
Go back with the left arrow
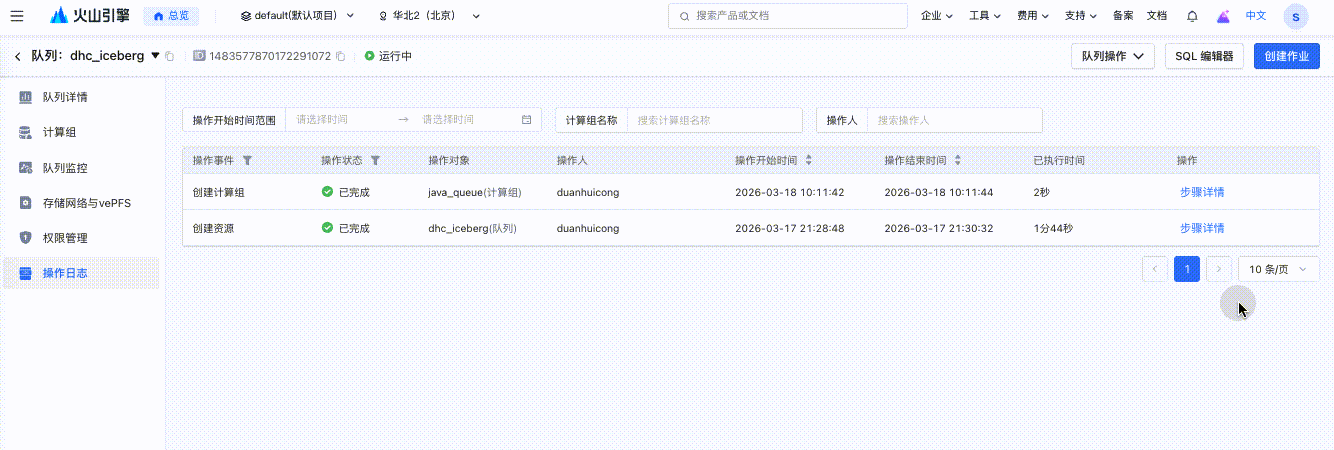point(17,56)
